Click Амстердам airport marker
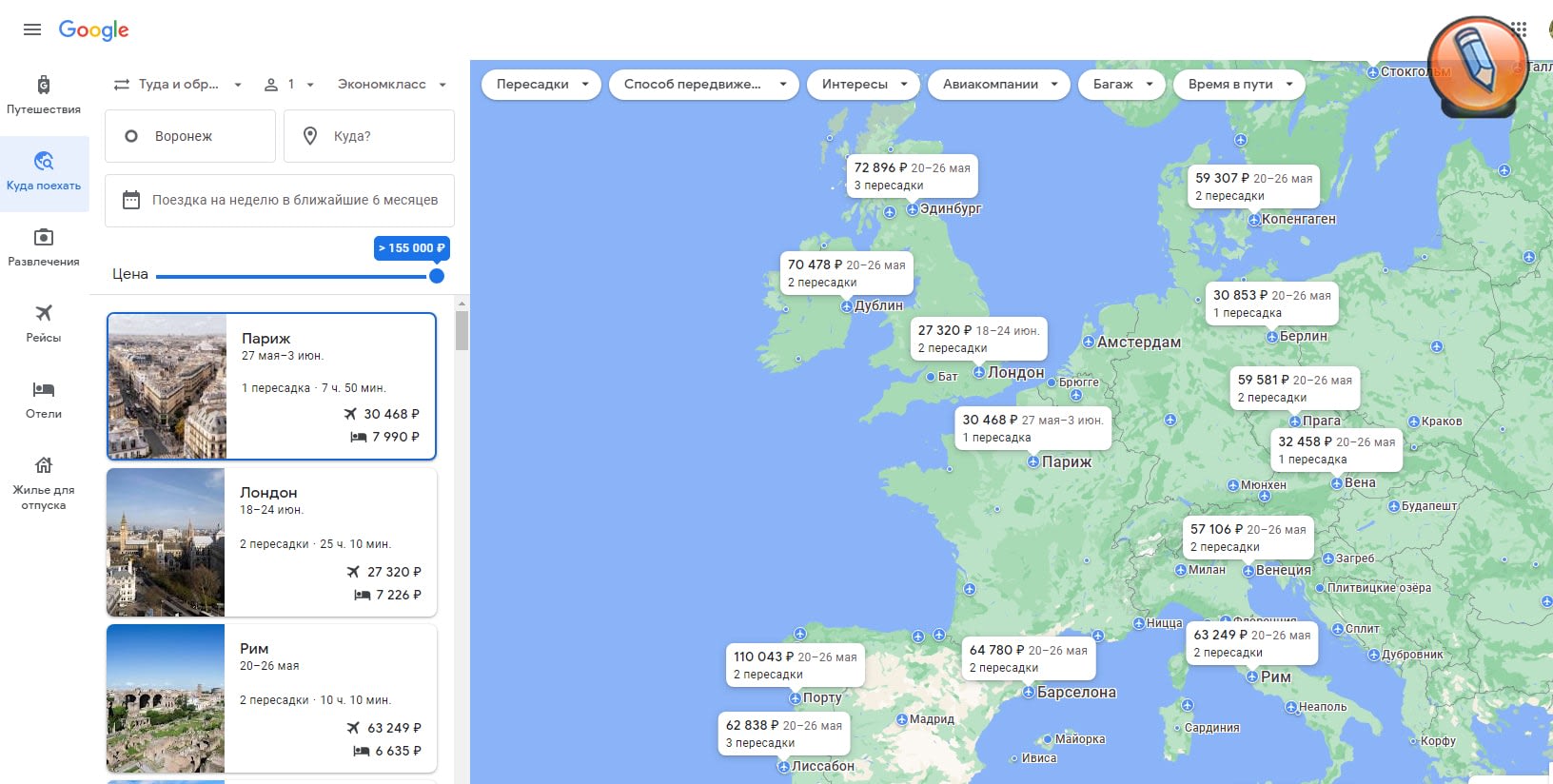 coord(1088,343)
